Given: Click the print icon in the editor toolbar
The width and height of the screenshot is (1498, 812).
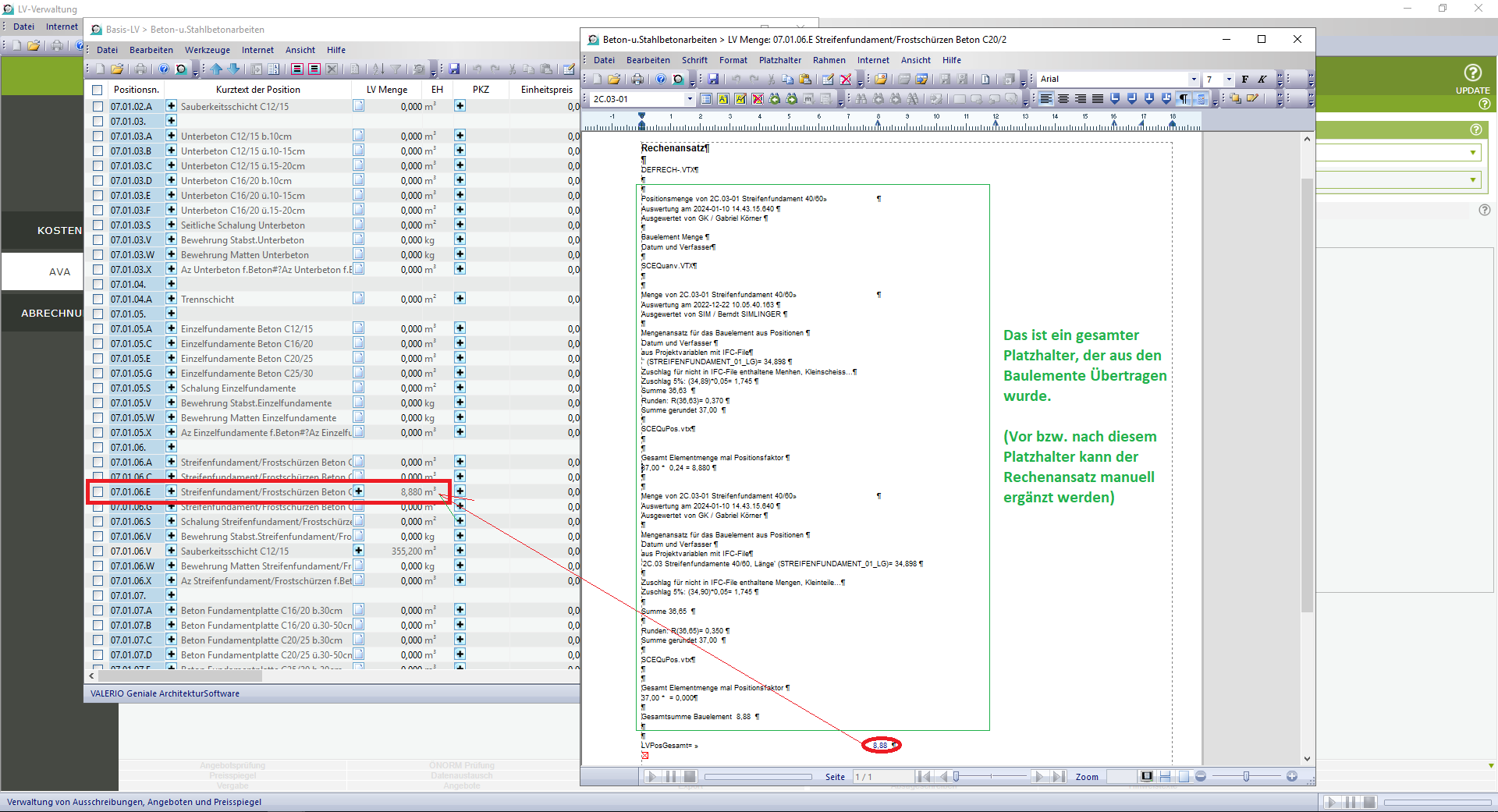Looking at the screenshot, I should tap(637, 79).
